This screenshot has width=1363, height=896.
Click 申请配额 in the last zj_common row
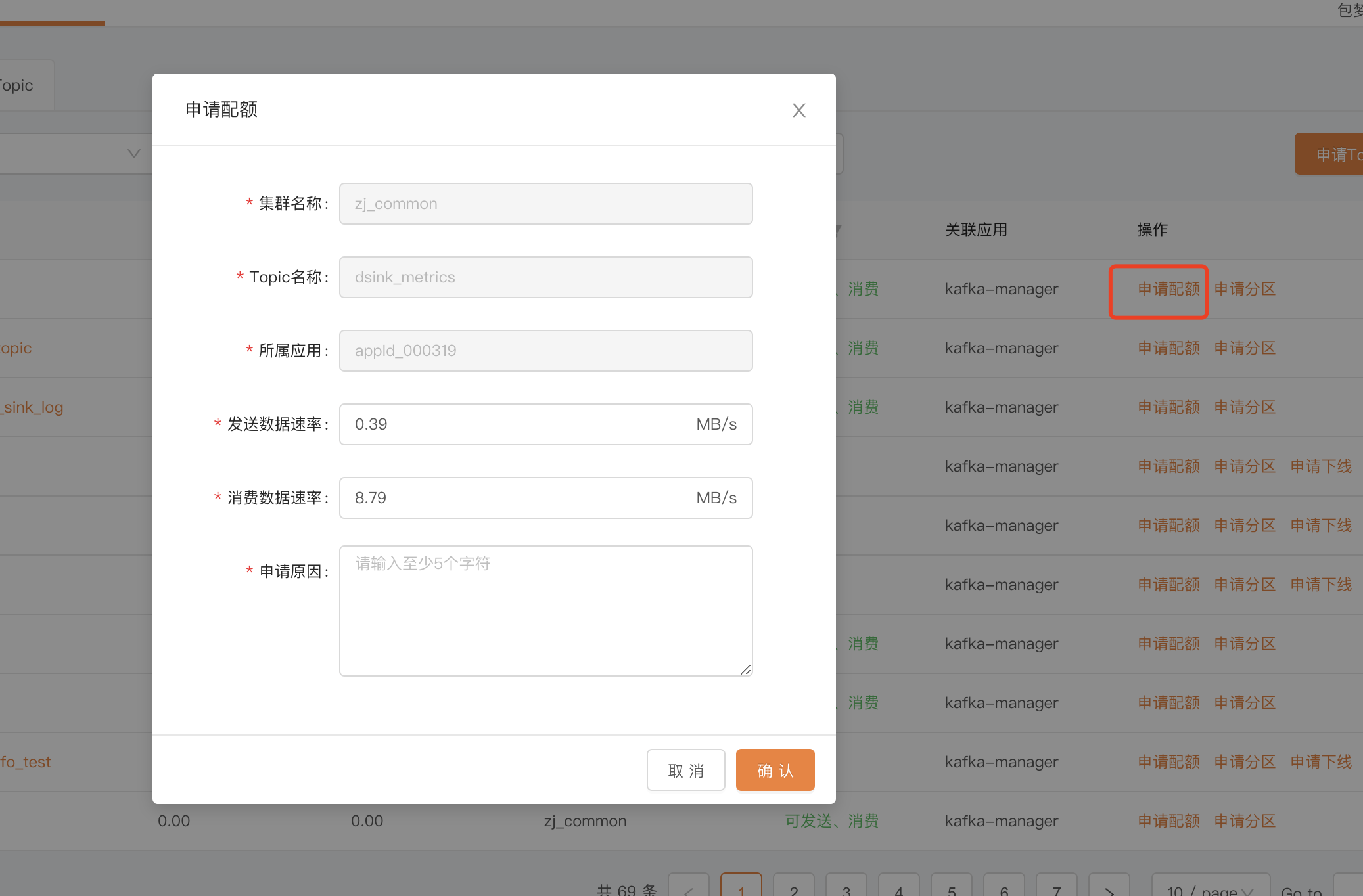click(1168, 821)
